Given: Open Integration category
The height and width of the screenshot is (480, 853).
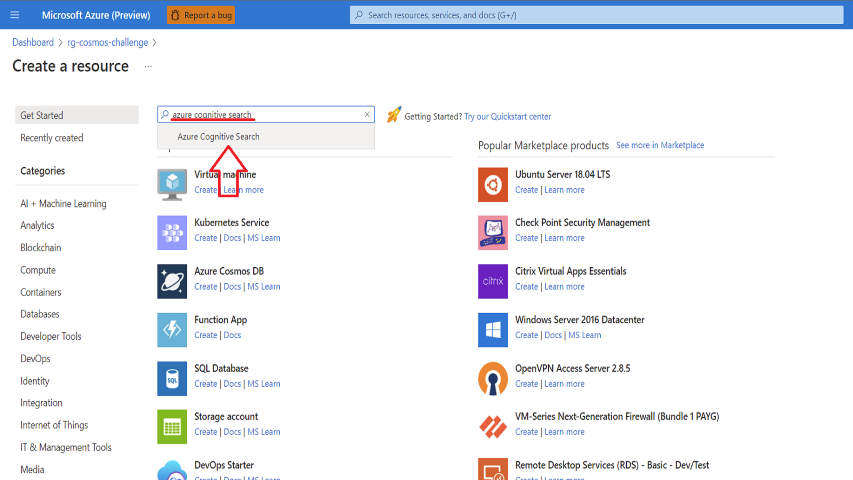Looking at the screenshot, I should pyautogui.click(x=41, y=403).
